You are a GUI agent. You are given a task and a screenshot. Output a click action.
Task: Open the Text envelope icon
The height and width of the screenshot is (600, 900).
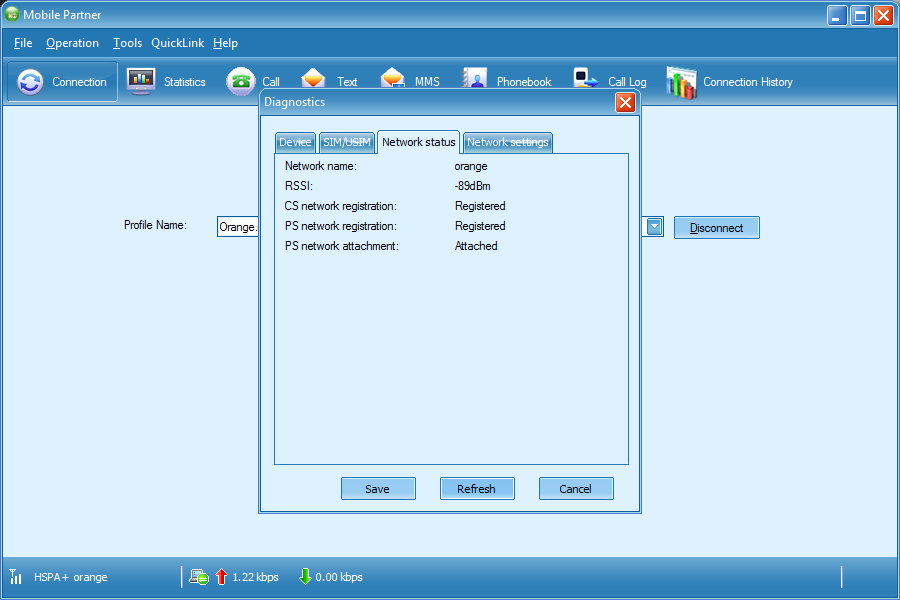pos(313,78)
